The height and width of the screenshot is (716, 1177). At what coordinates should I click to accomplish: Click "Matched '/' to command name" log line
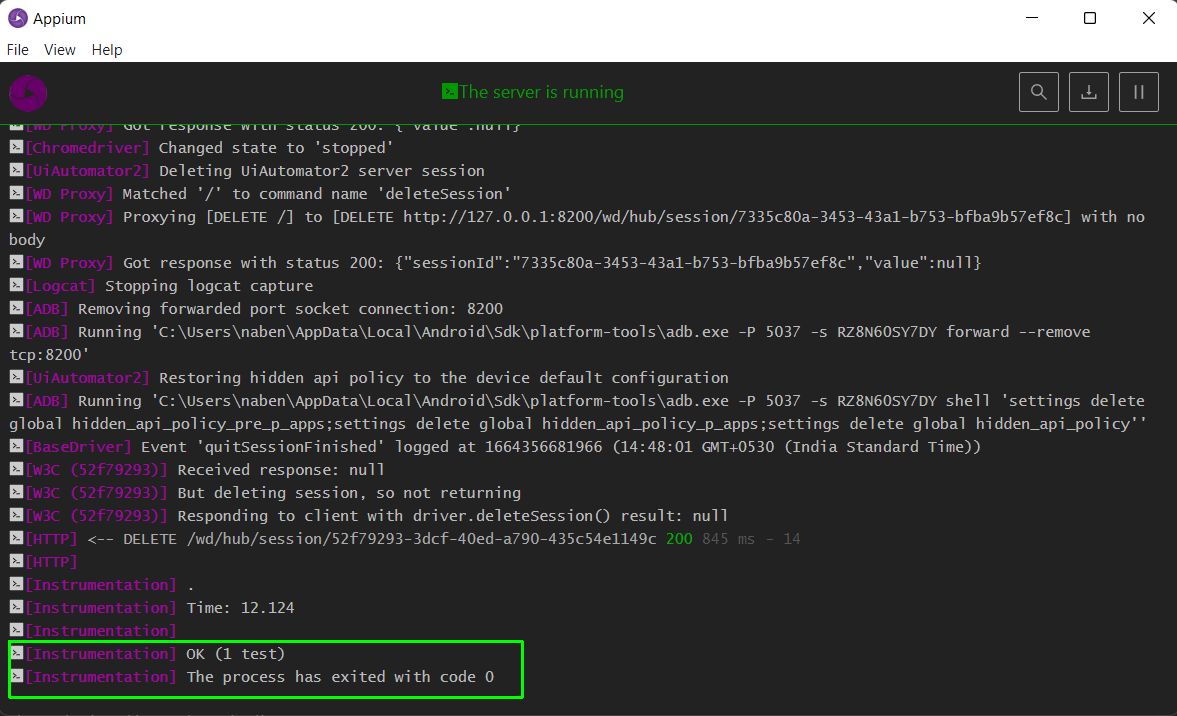pyautogui.click(x=316, y=194)
